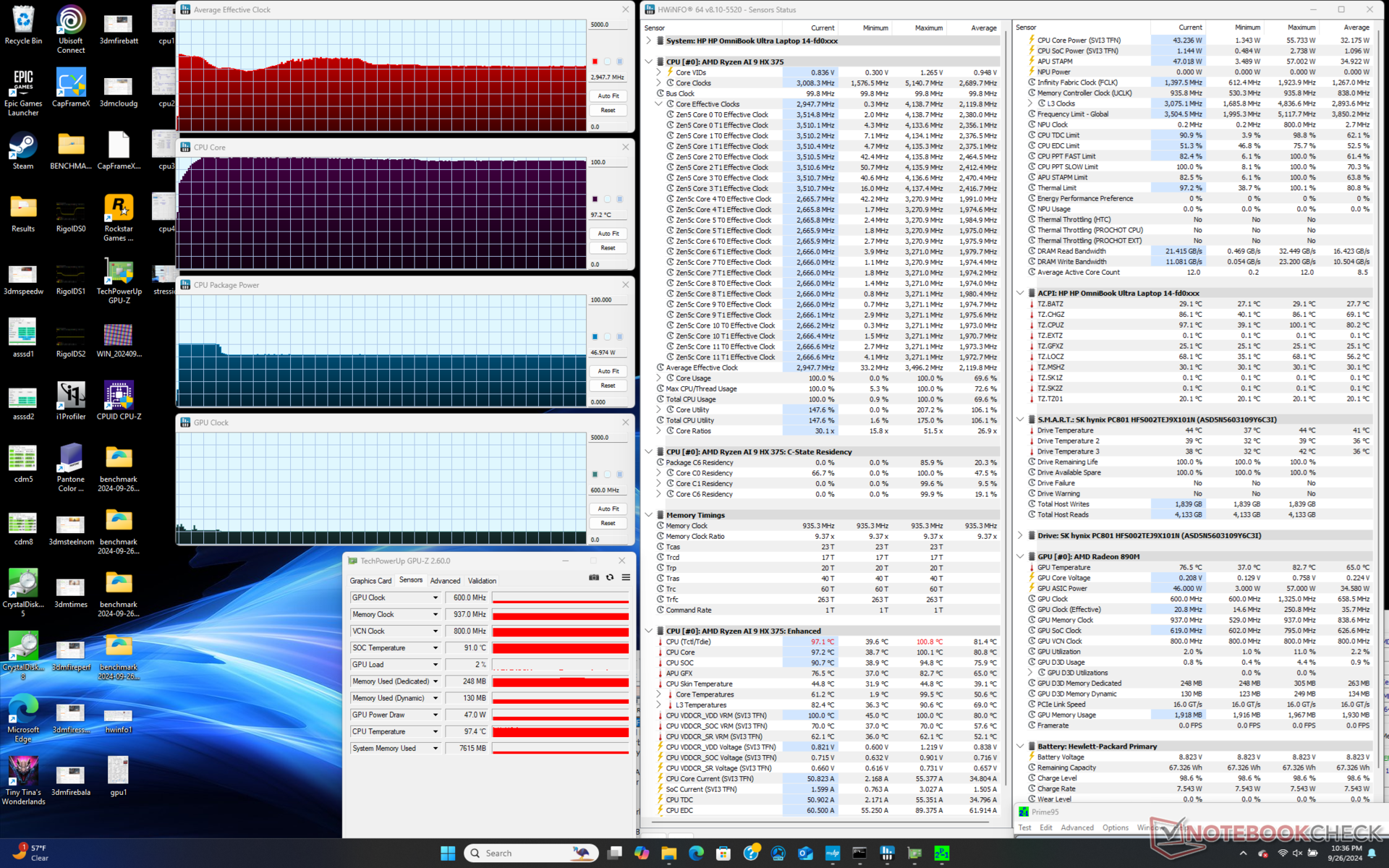Take a GPU-Z screenshot with camera icon
Viewport: 1389px width, 868px height.
[x=594, y=577]
